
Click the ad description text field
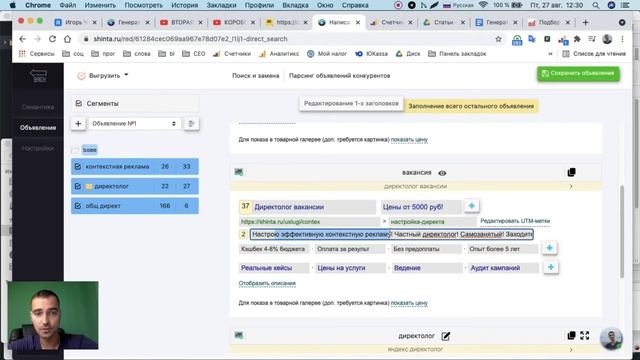pos(392,234)
